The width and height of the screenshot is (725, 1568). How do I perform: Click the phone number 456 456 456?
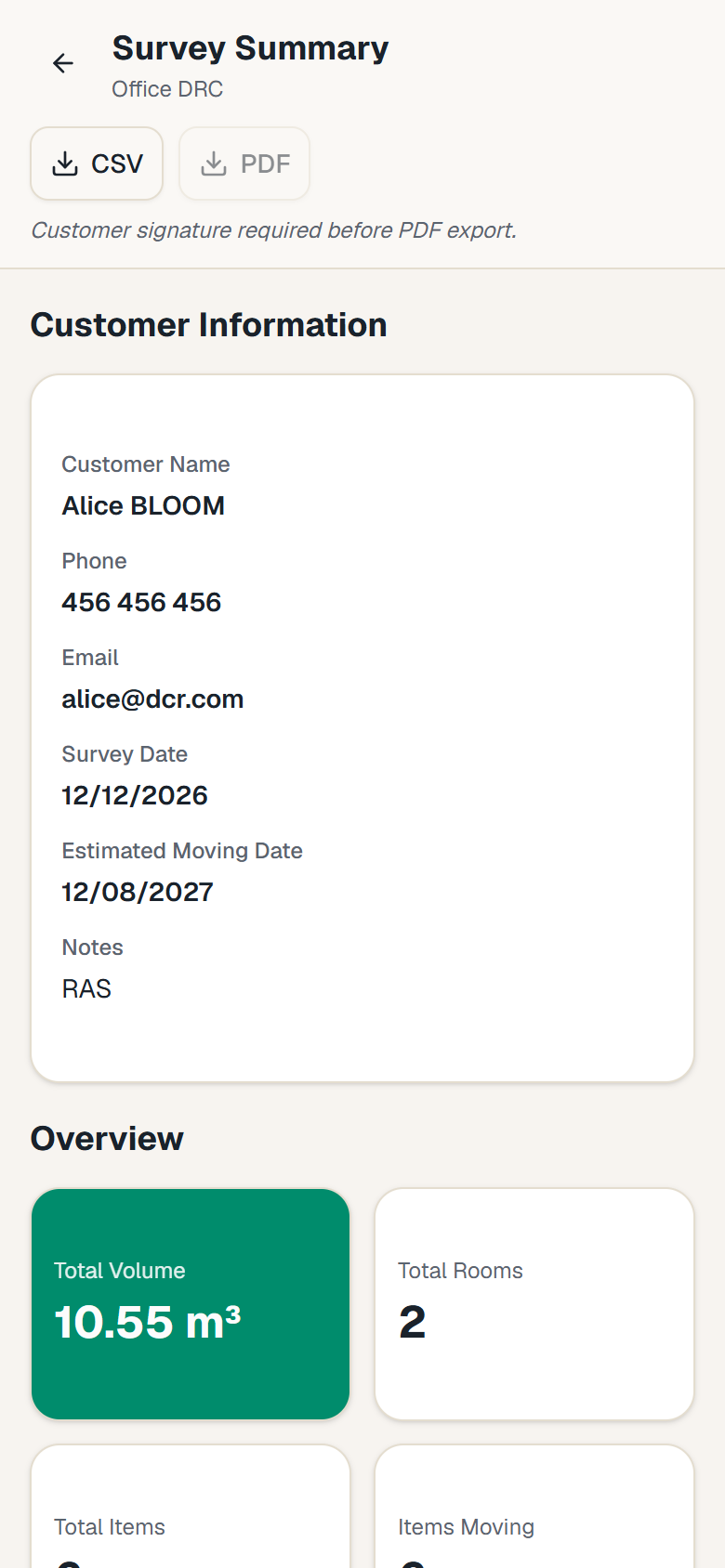pos(141,602)
